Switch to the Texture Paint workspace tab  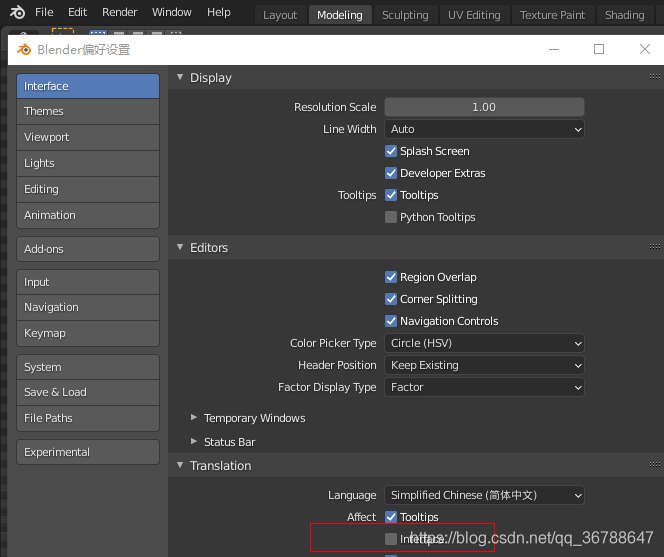click(x=552, y=15)
